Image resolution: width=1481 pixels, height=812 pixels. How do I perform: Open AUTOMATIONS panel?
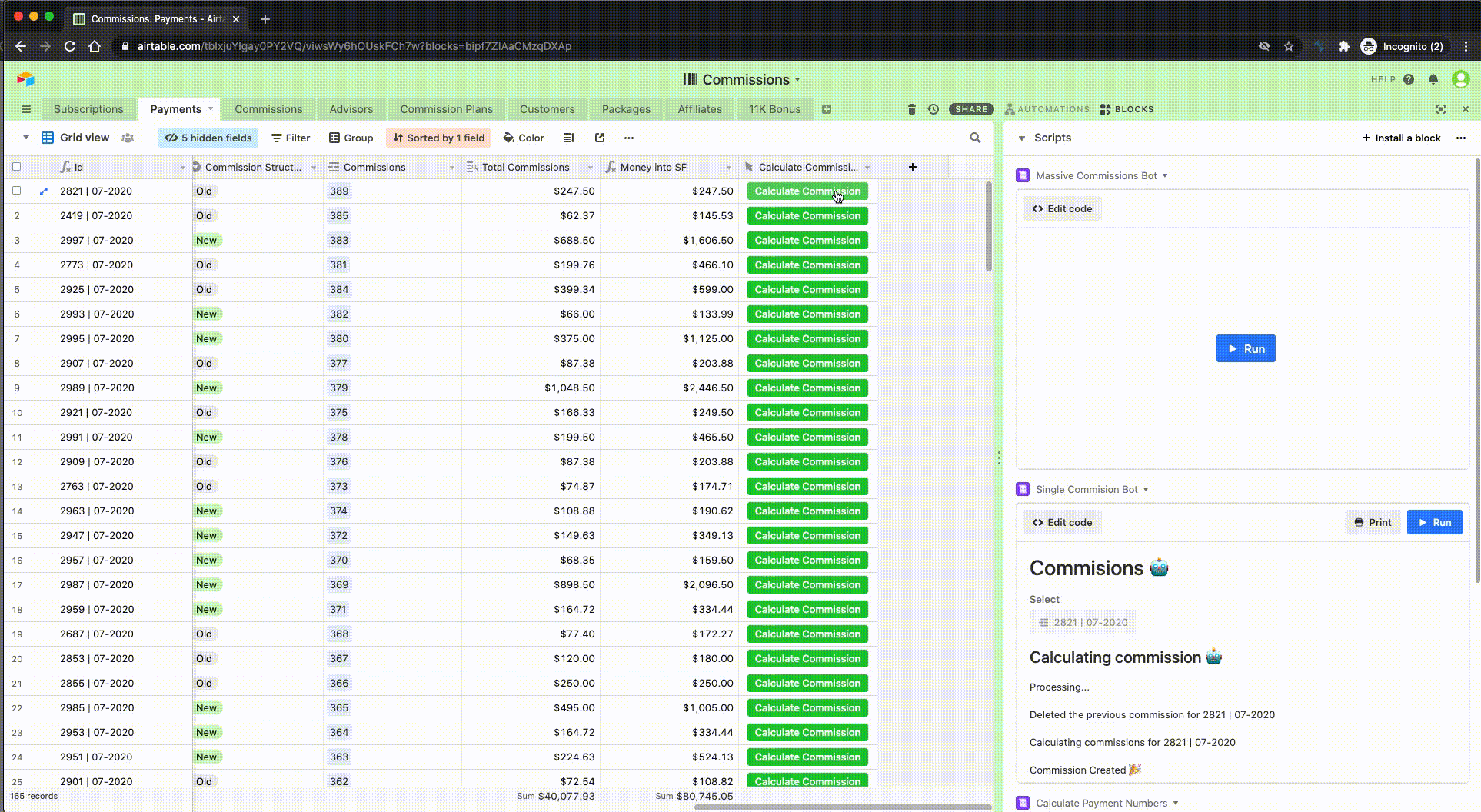pyautogui.click(x=1047, y=109)
